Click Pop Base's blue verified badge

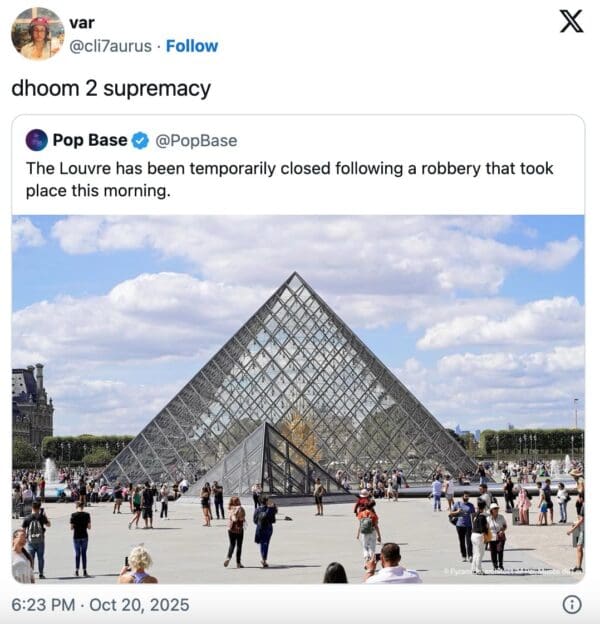pyautogui.click(x=140, y=140)
